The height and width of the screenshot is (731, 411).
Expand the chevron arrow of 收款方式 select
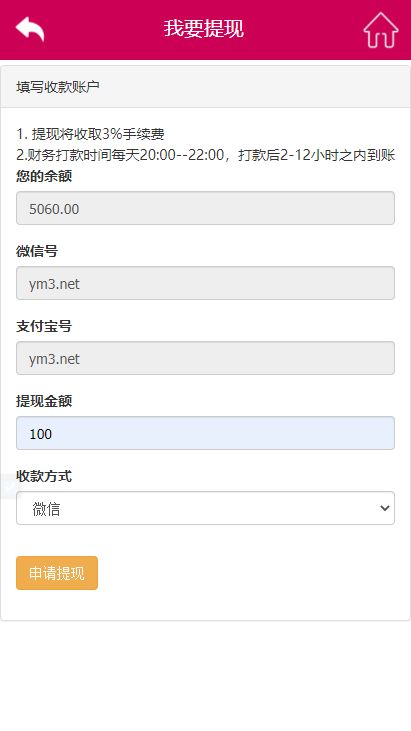(x=385, y=508)
